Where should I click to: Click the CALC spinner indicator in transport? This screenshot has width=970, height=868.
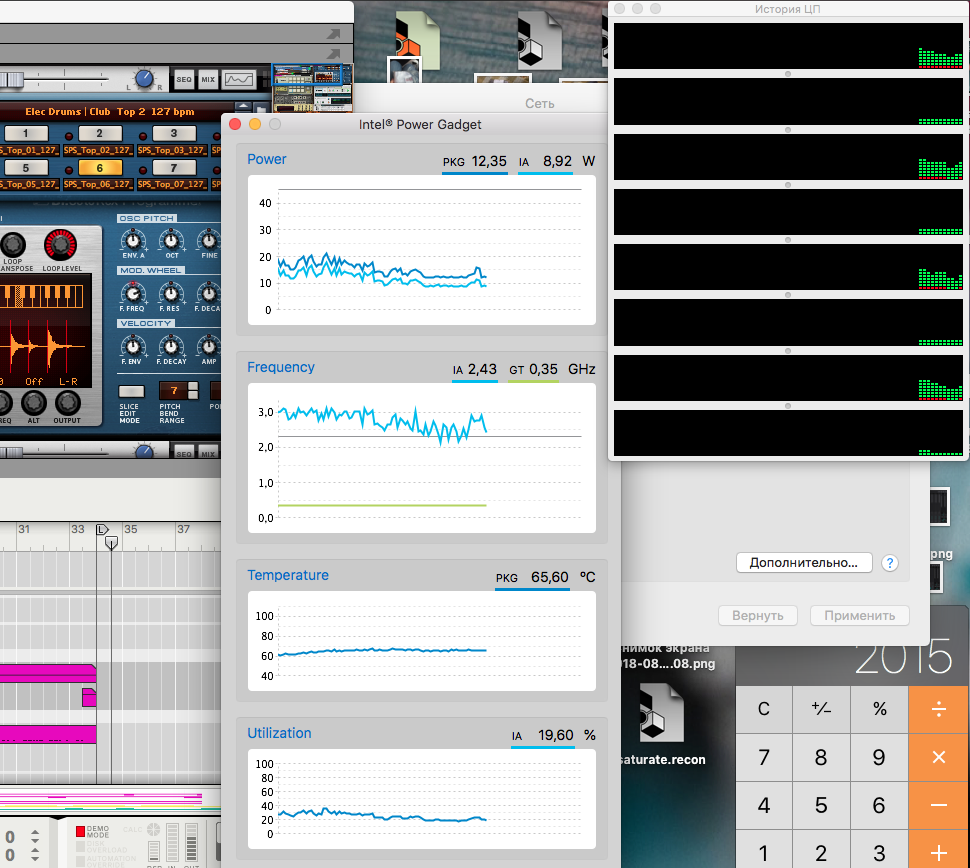coord(153,829)
